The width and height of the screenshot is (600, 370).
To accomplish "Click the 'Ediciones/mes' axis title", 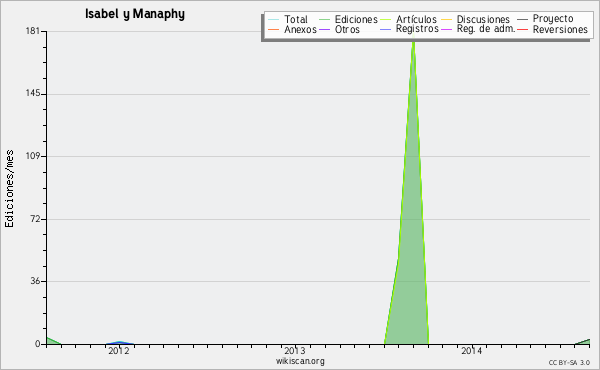I will [9, 189].
